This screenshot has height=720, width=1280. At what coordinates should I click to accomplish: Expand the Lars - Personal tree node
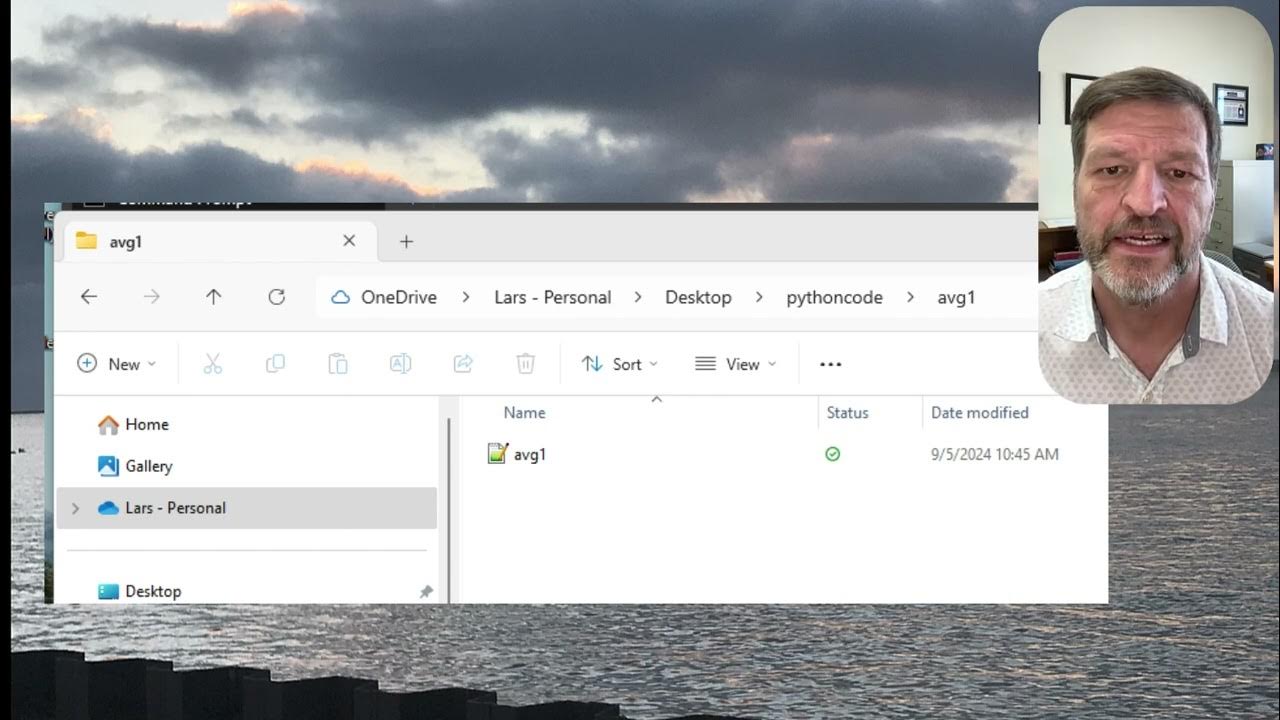75,508
